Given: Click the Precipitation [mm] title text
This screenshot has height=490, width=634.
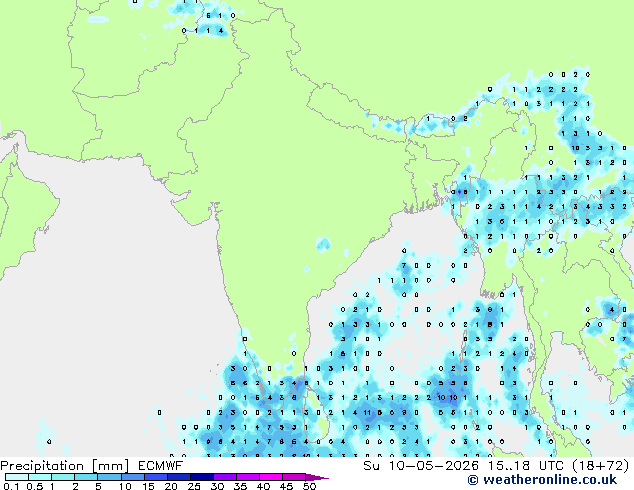Looking at the screenshot, I should pyautogui.click(x=65, y=466).
